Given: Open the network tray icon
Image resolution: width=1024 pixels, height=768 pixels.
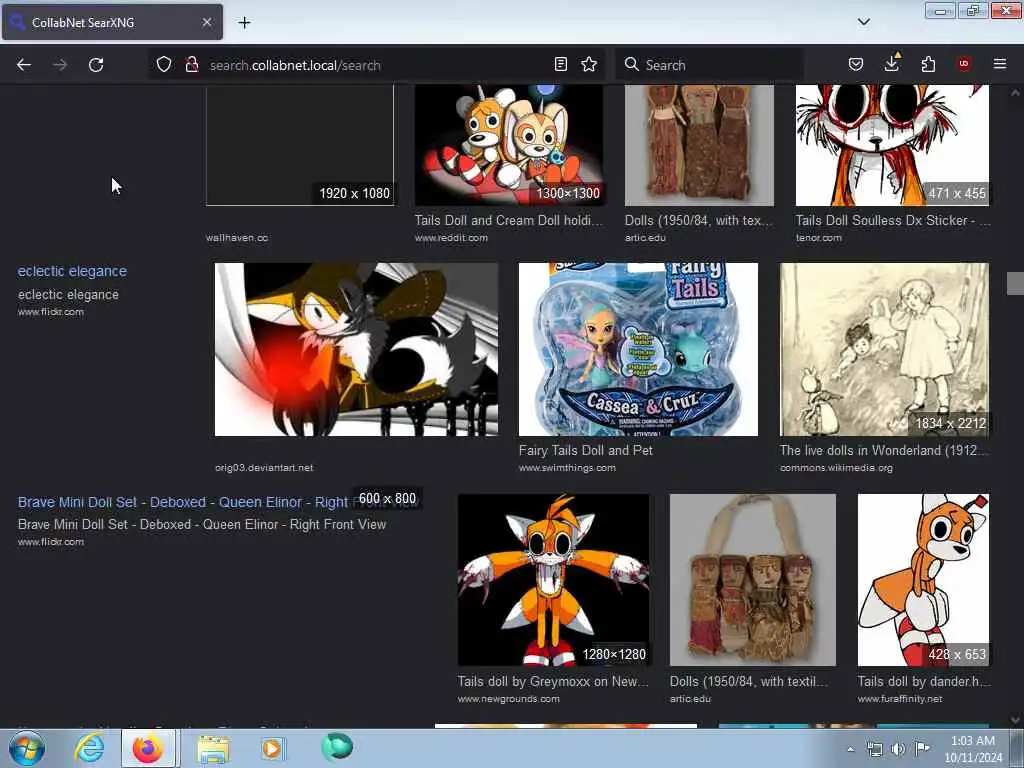Looking at the screenshot, I should (874, 749).
